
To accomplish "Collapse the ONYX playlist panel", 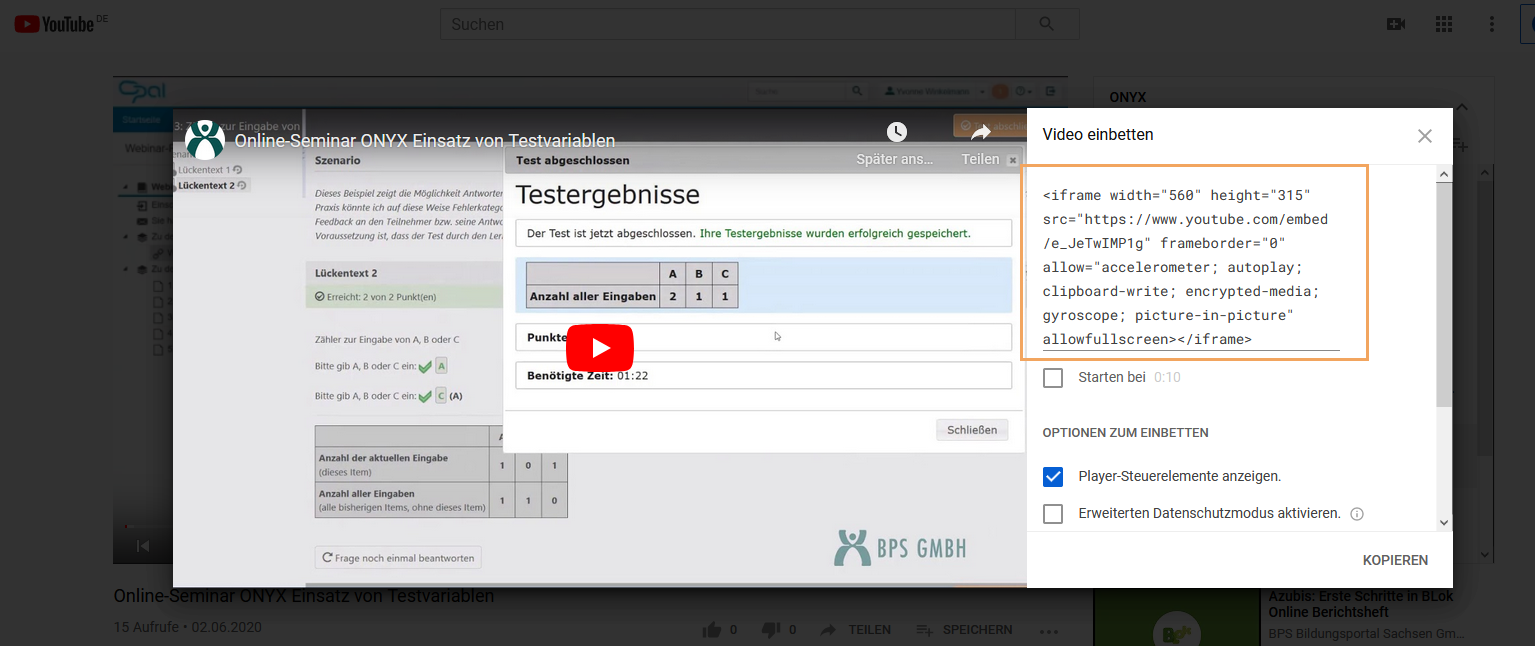I will click(x=1461, y=105).
